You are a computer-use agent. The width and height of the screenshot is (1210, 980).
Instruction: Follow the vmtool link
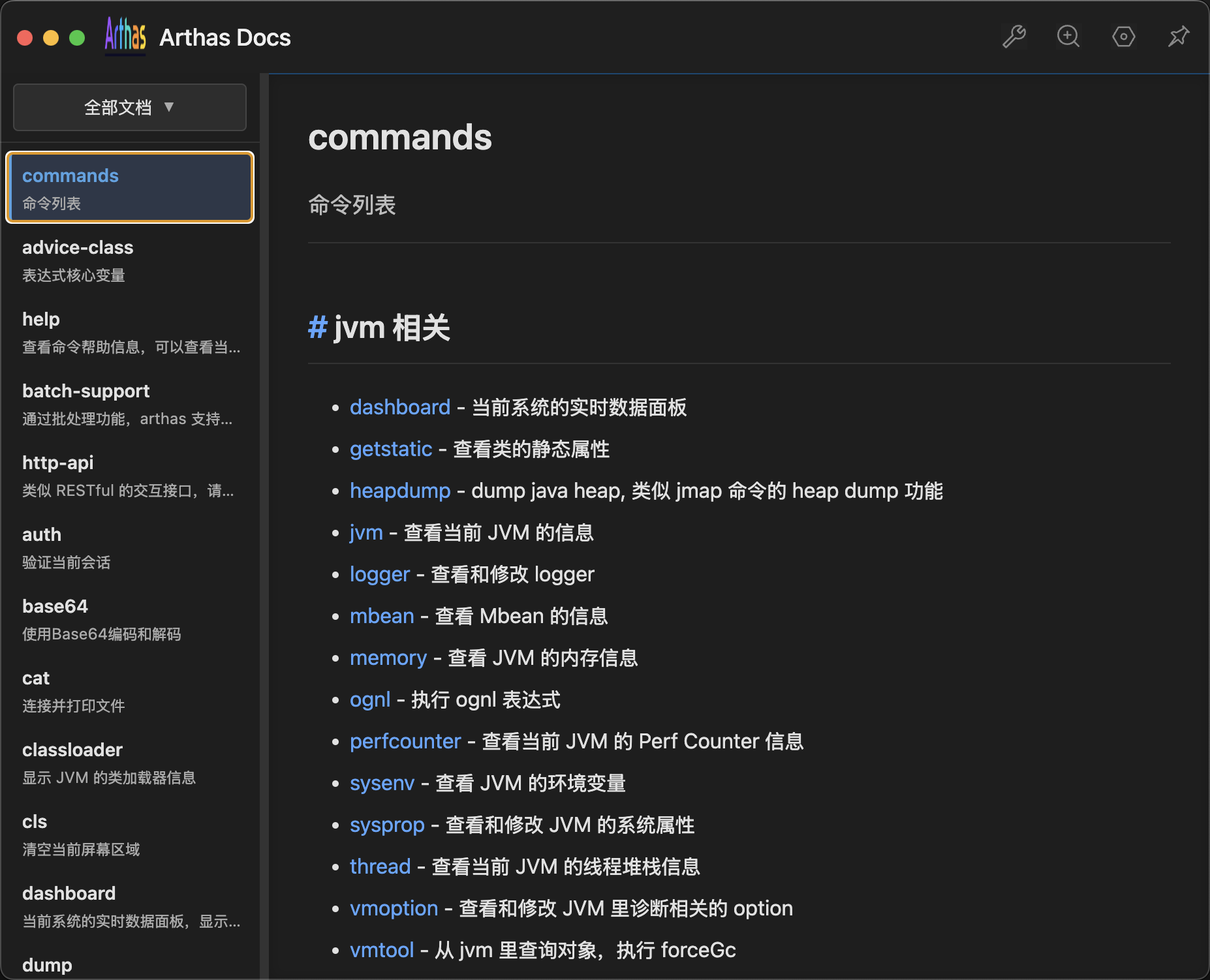coord(382,950)
